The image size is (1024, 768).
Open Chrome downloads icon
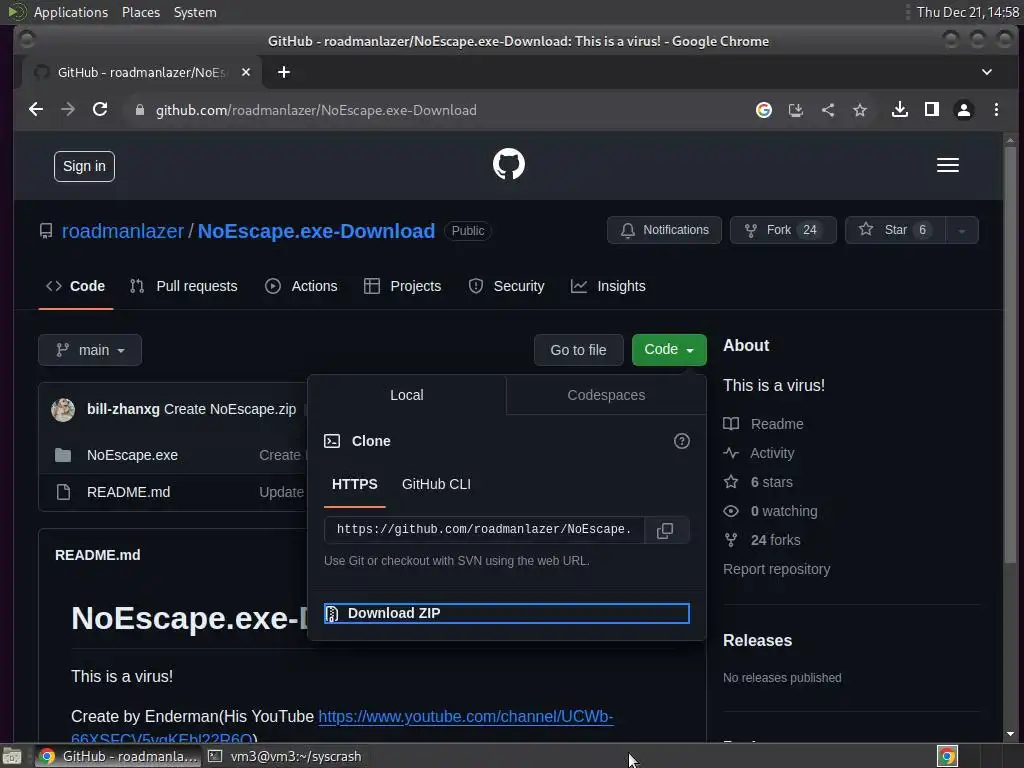click(900, 110)
